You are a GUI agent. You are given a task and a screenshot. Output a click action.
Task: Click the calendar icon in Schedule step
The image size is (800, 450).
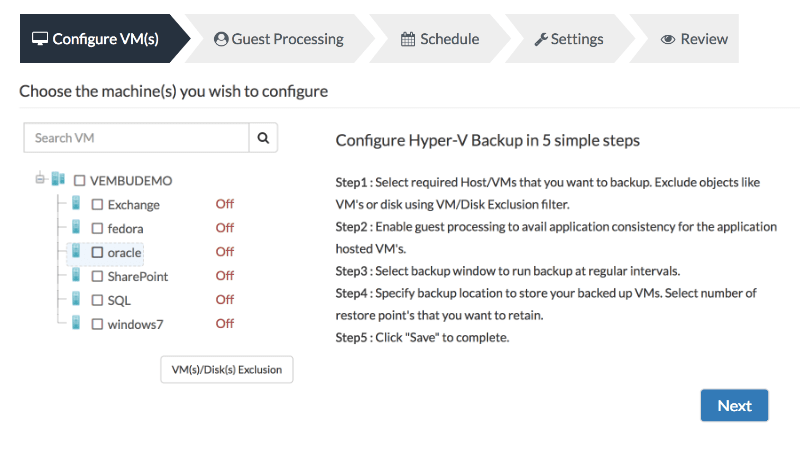click(x=408, y=39)
